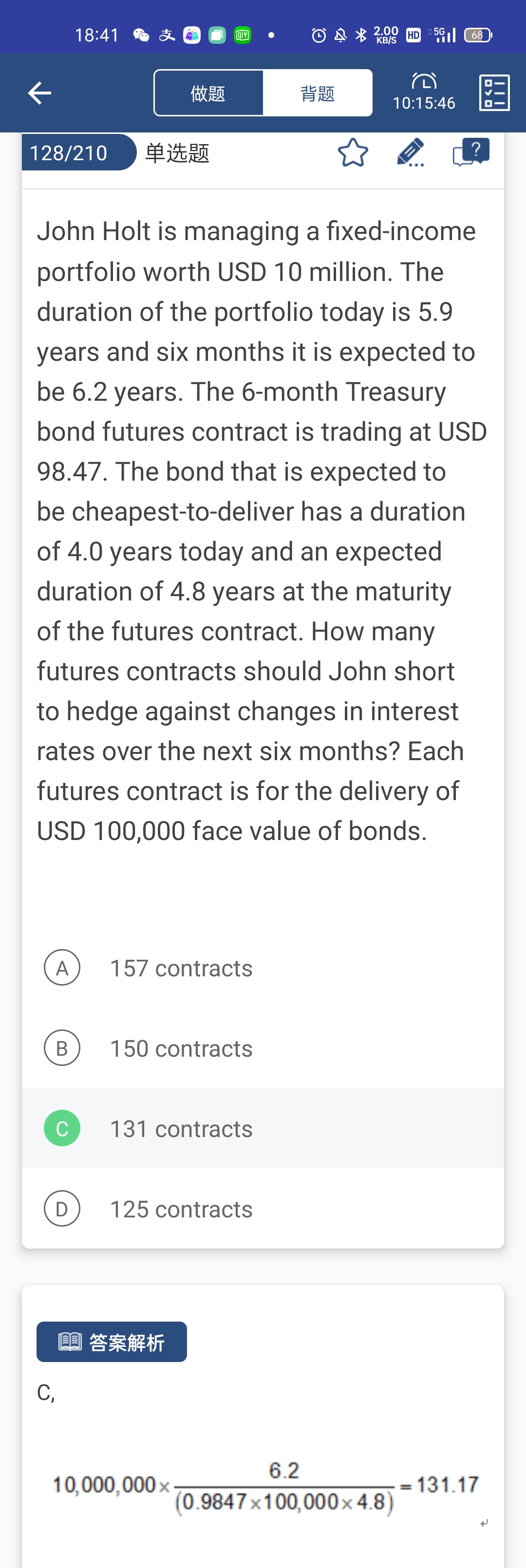Tap the "125 contracts" answer text
The width and height of the screenshot is (526, 1568).
tap(181, 1209)
